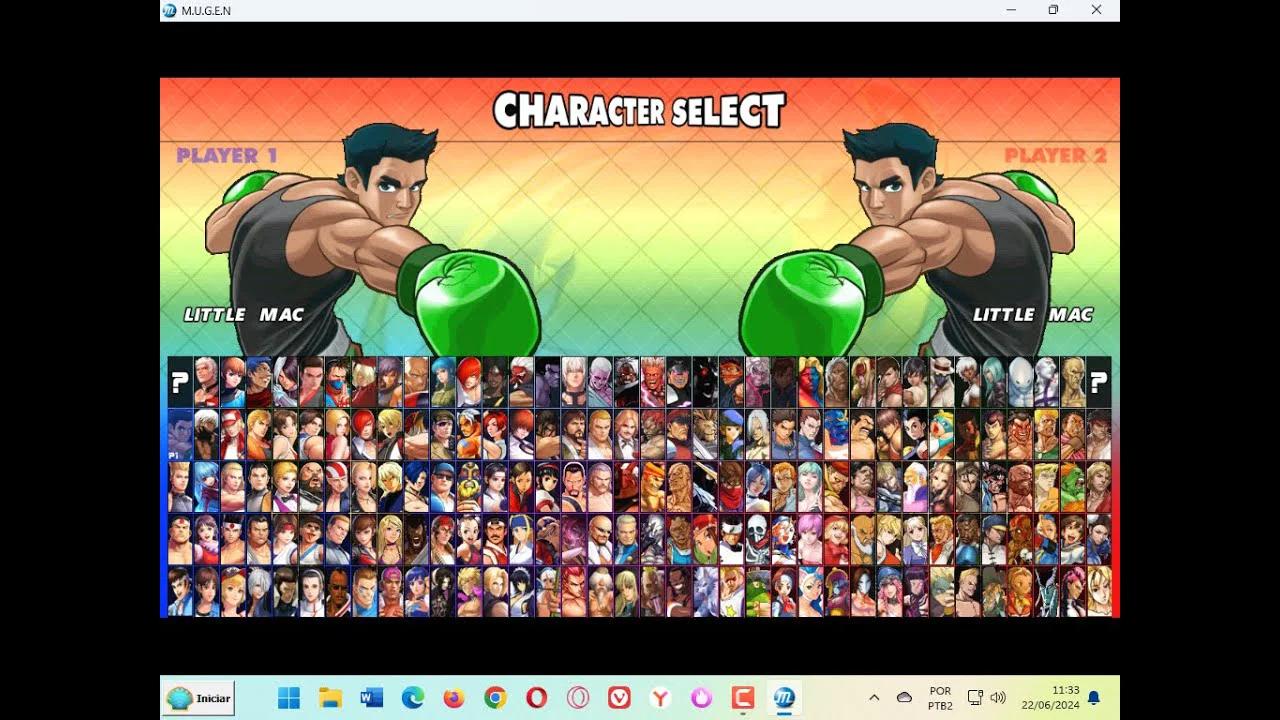Expand the hidden system tray icons
The width and height of the screenshot is (1280, 720).
pyautogui.click(x=873, y=698)
